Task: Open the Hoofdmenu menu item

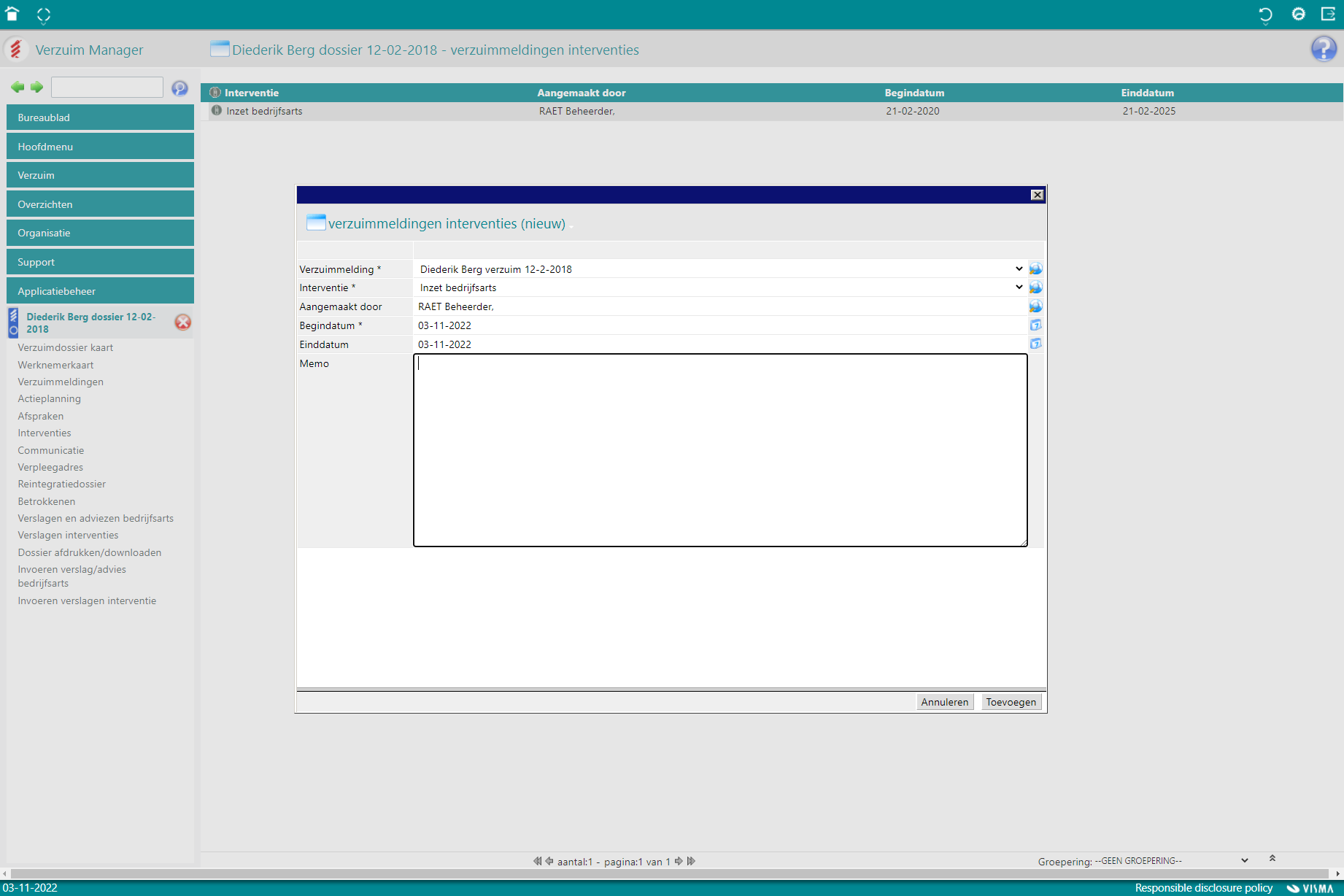Action: point(100,147)
